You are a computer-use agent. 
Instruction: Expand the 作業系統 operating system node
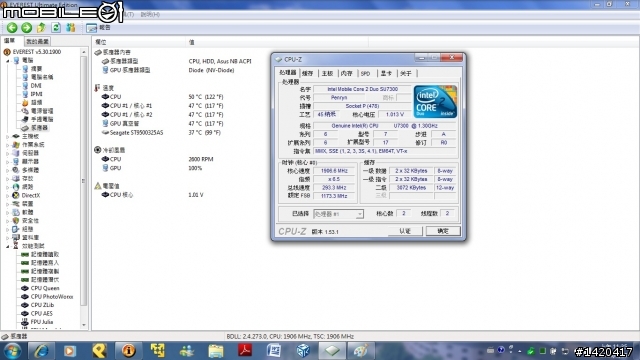pyautogui.click(x=8, y=144)
